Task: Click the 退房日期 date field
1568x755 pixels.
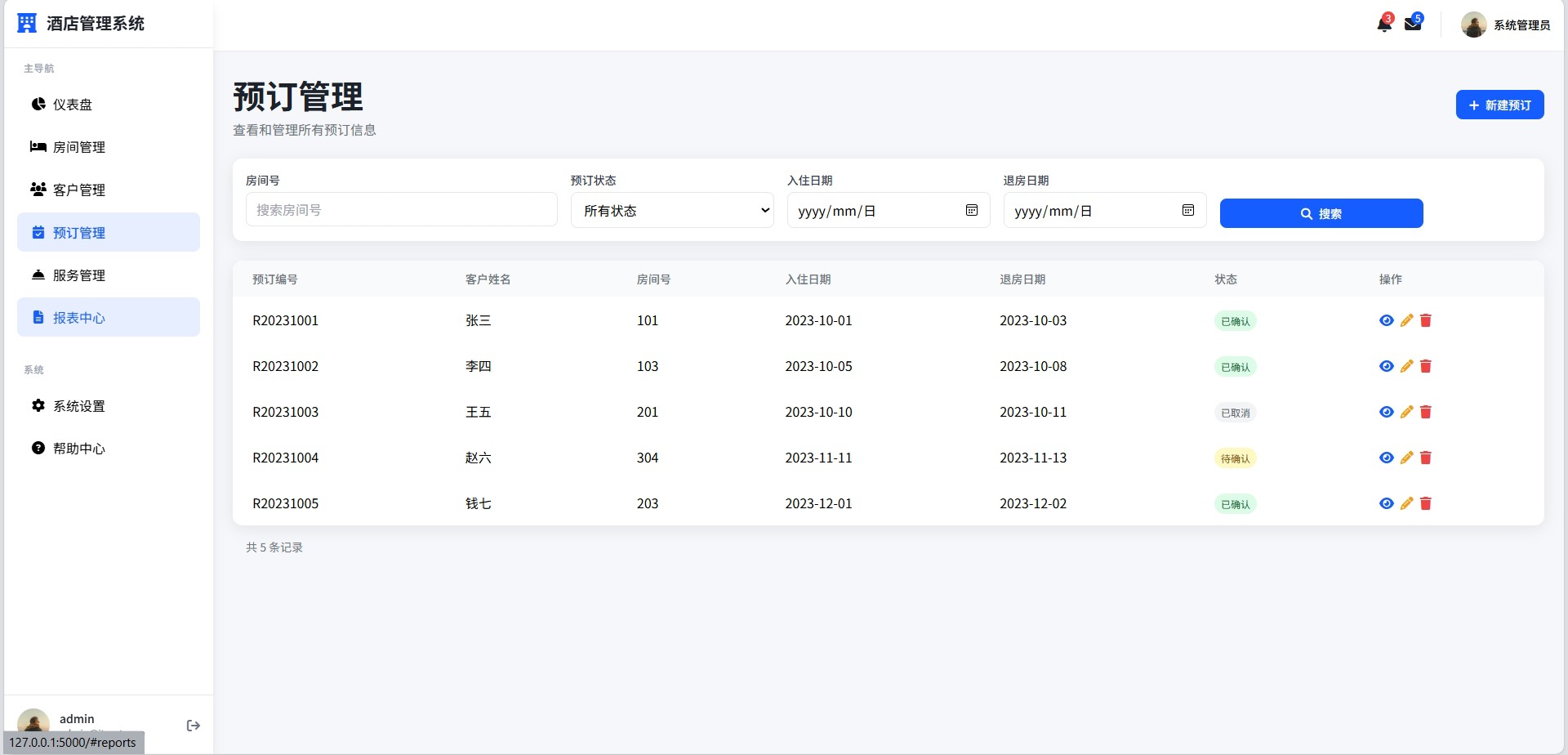Action: 1105,210
